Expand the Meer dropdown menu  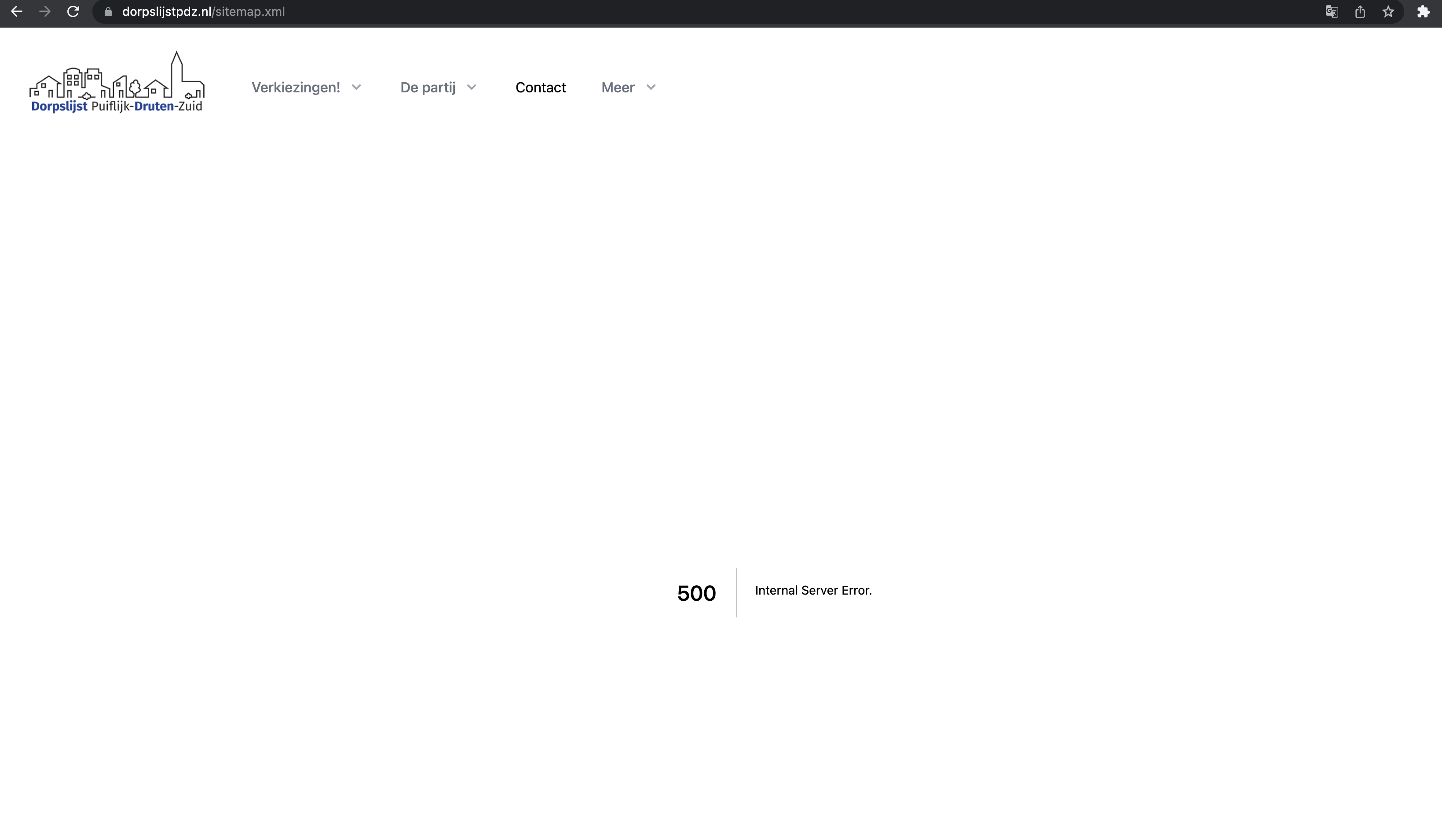[628, 87]
